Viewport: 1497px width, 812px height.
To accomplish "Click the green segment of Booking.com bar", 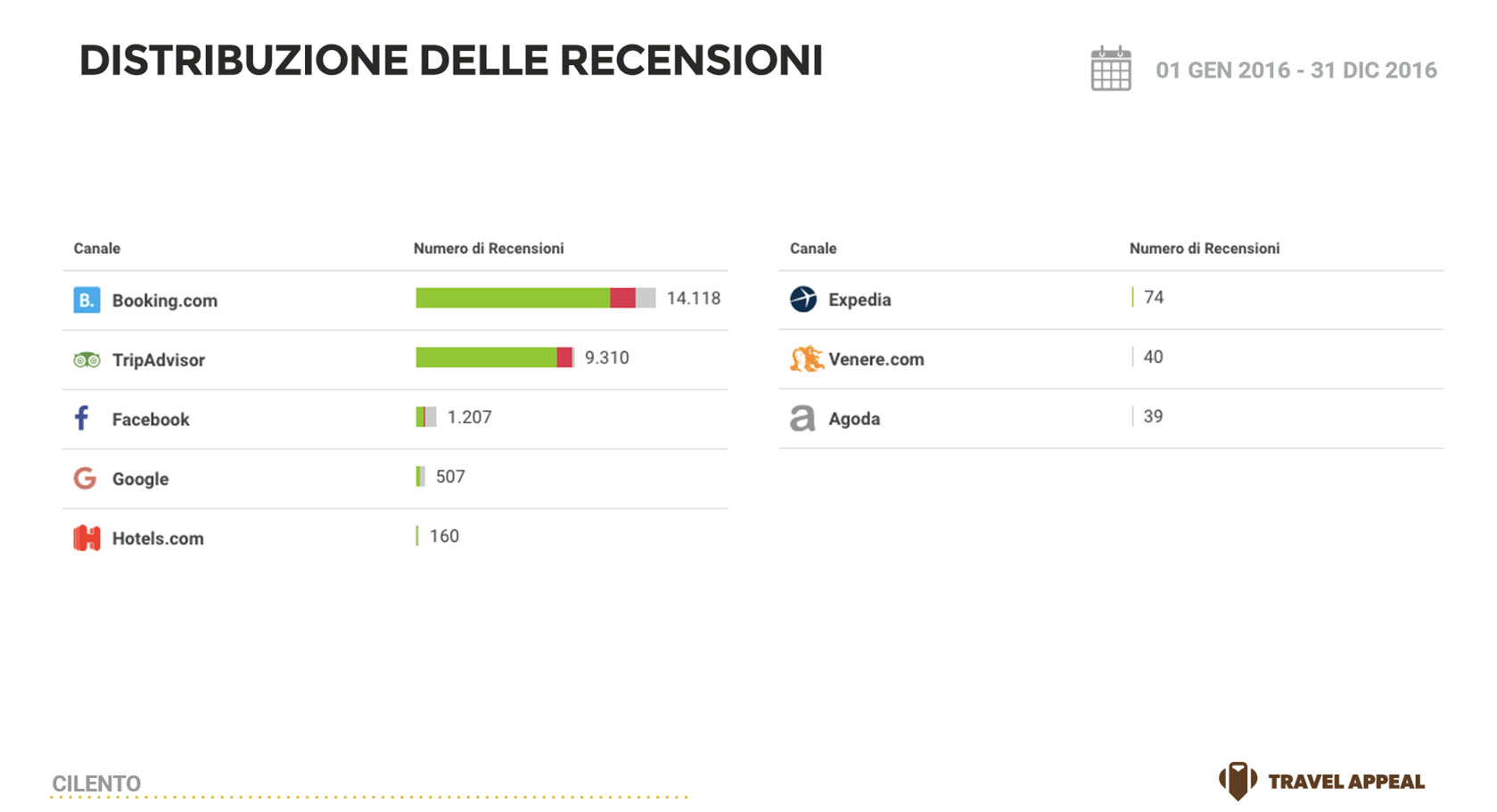I will coord(513,298).
